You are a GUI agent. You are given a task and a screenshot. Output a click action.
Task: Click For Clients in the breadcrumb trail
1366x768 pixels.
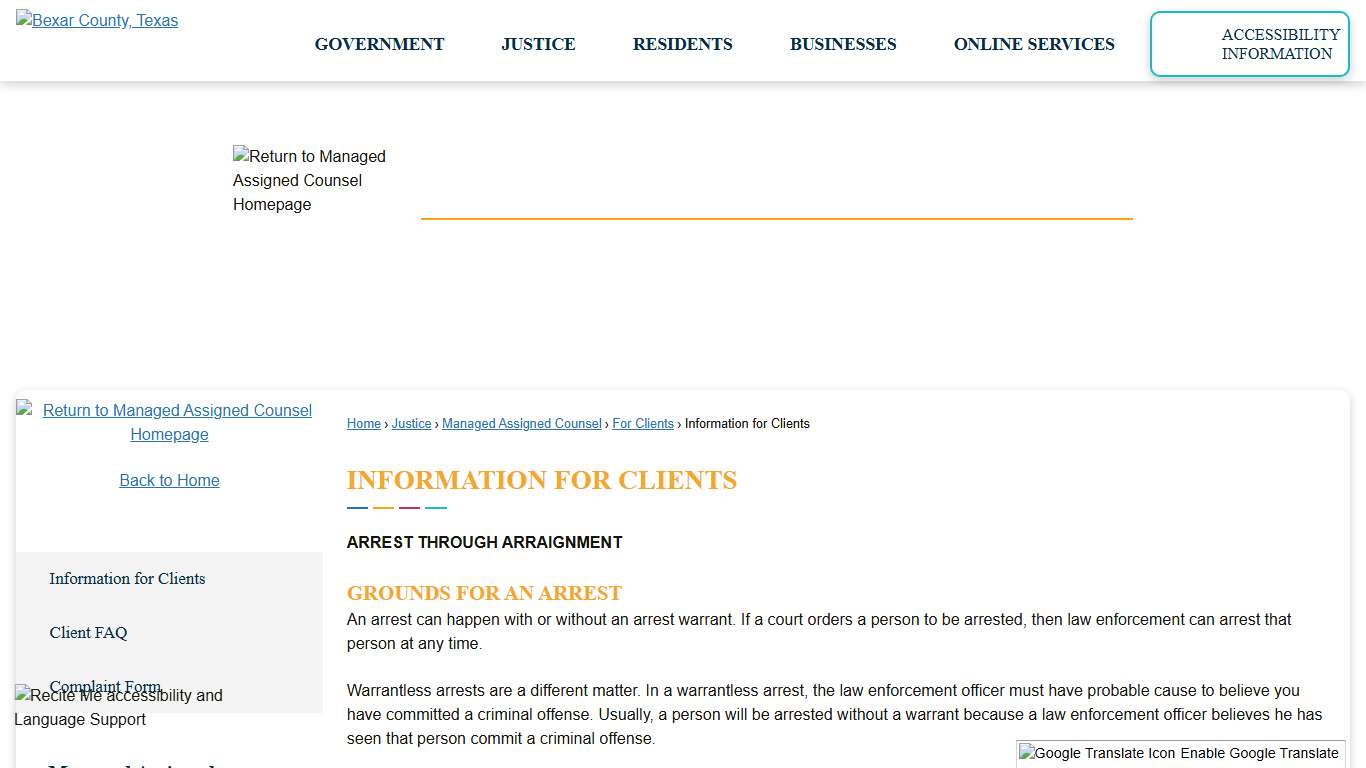(642, 423)
